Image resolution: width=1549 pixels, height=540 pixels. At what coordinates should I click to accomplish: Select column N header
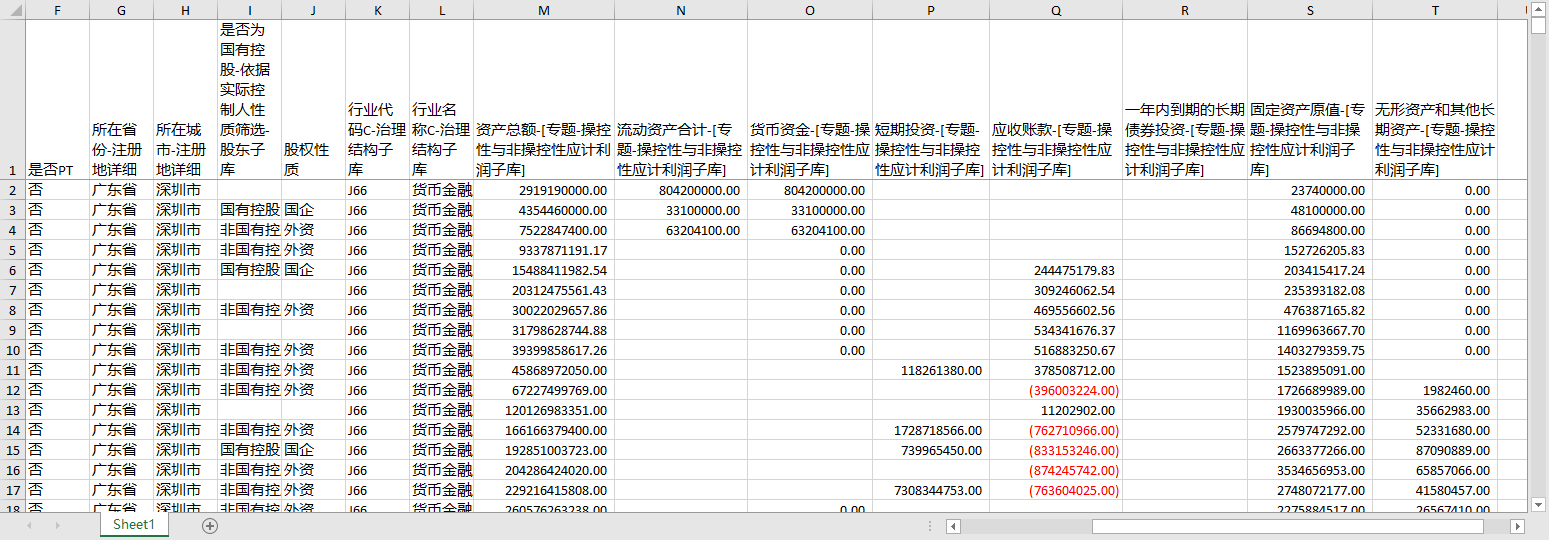(x=680, y=10)
